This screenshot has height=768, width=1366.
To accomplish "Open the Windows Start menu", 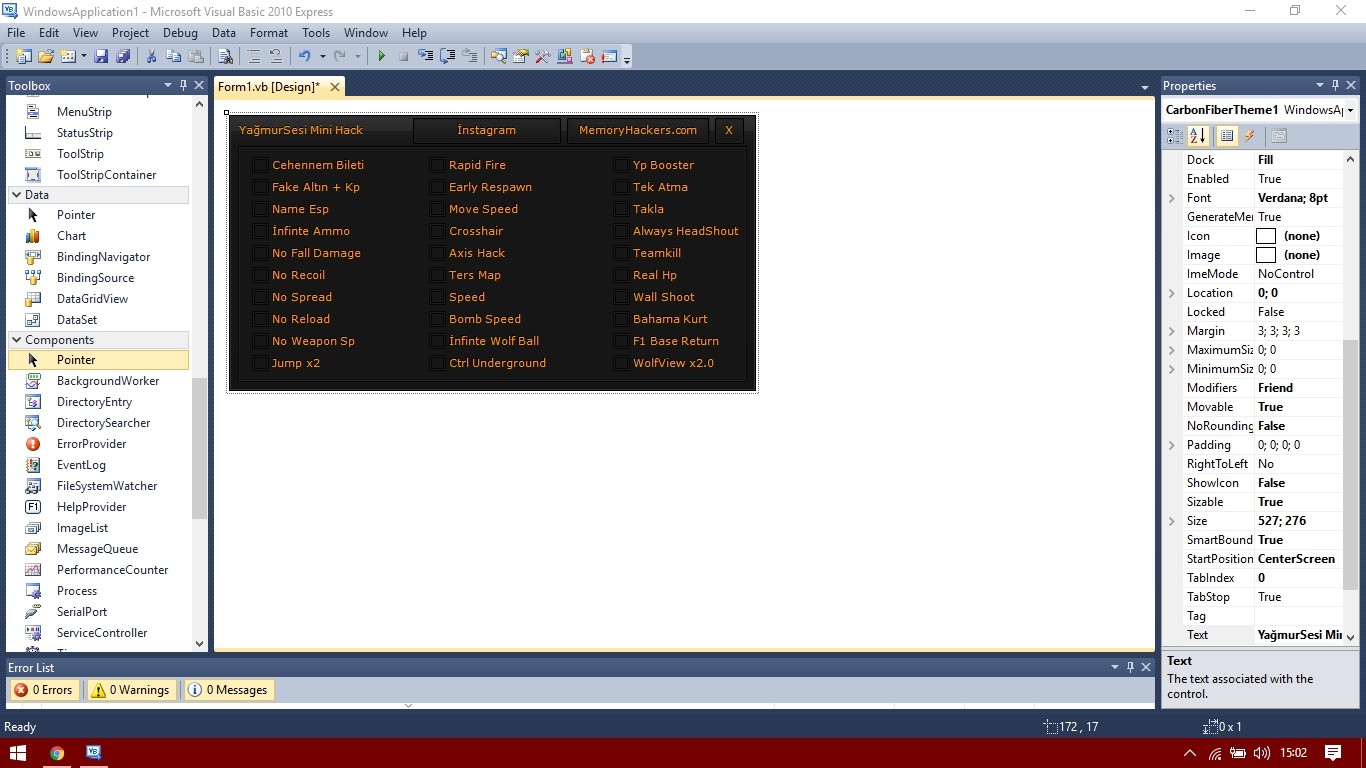I will (18, 753).
